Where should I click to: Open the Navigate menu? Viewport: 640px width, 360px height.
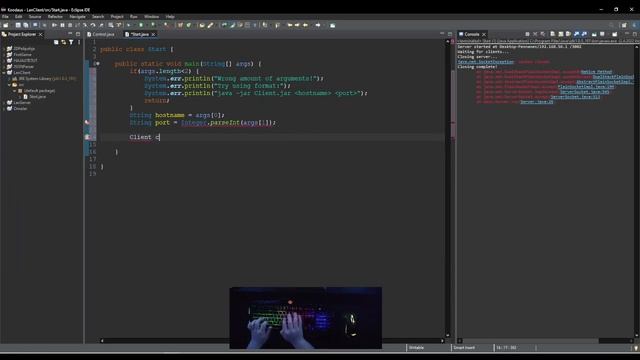[x=77, y=17]
